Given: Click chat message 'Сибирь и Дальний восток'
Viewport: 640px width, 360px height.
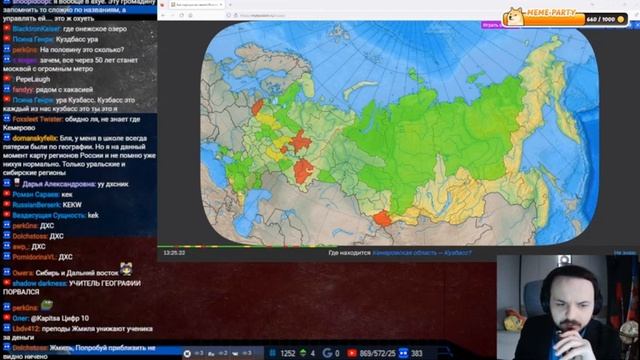Looking at the screenshot, I should coord(77,273).
